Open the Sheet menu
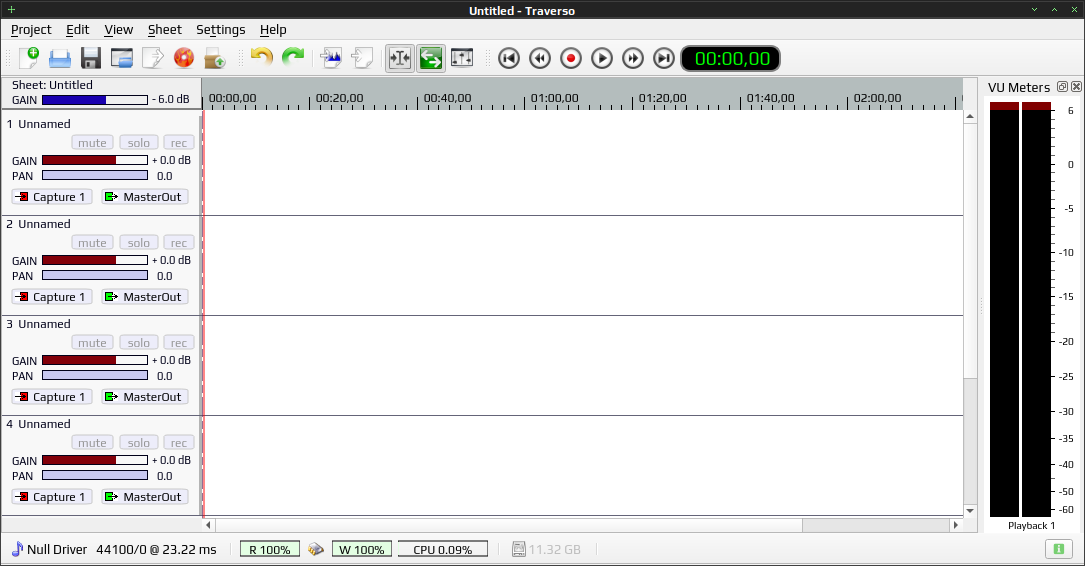 click(165, 30)
